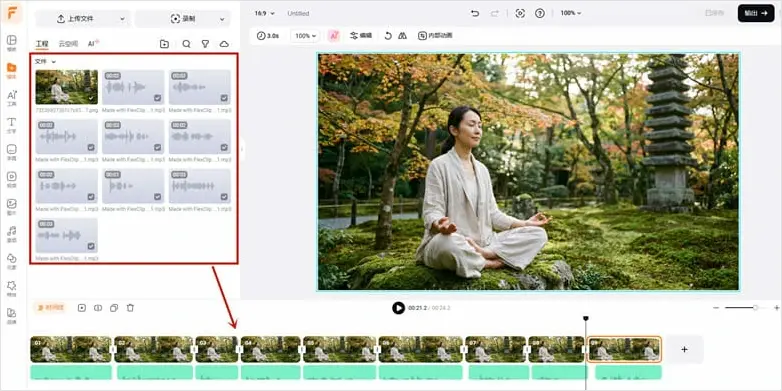782x391 pixels.
Task: Open the AI tools sidebar section
Action: pos(11,98)
